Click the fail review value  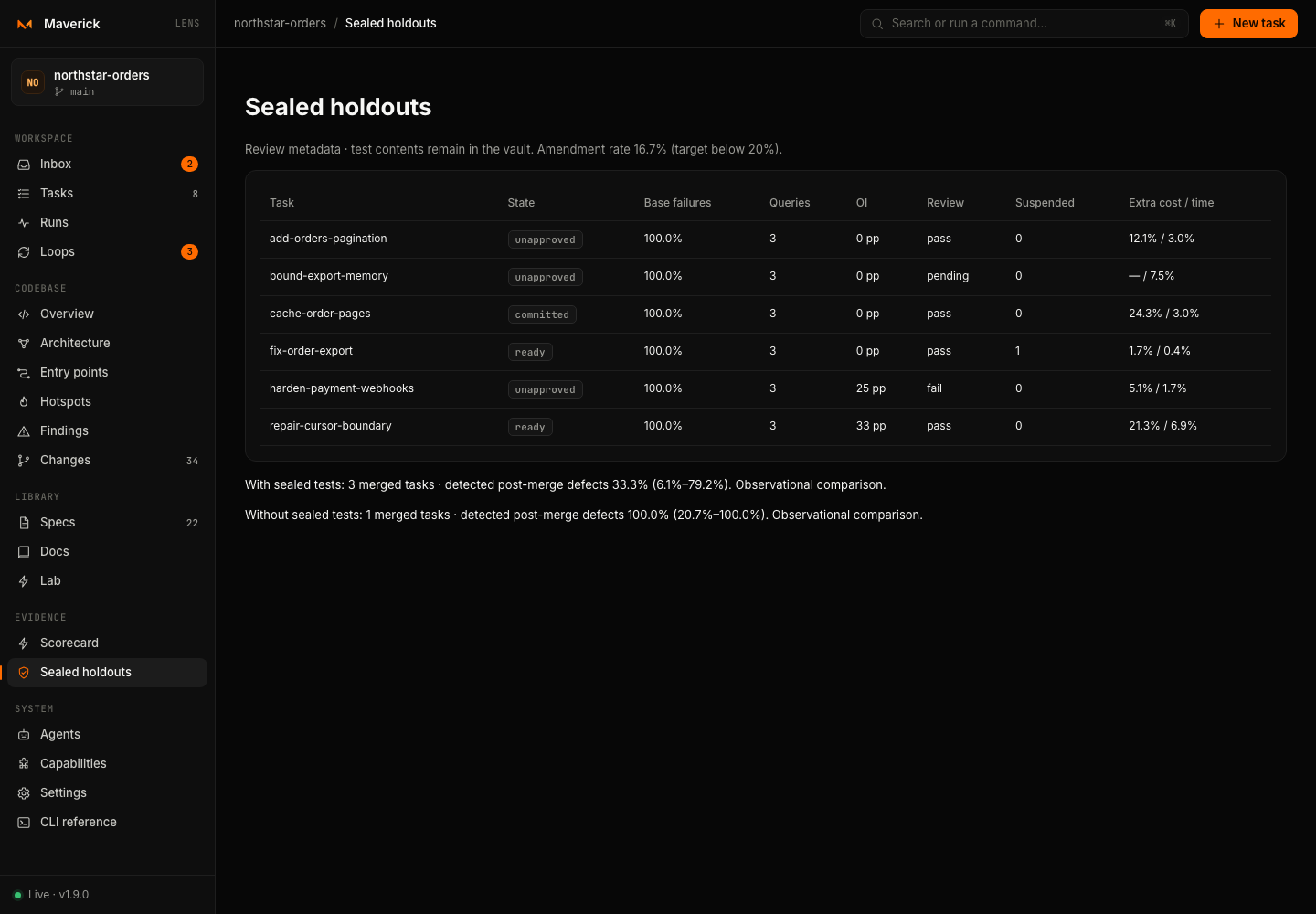point(934,388)
